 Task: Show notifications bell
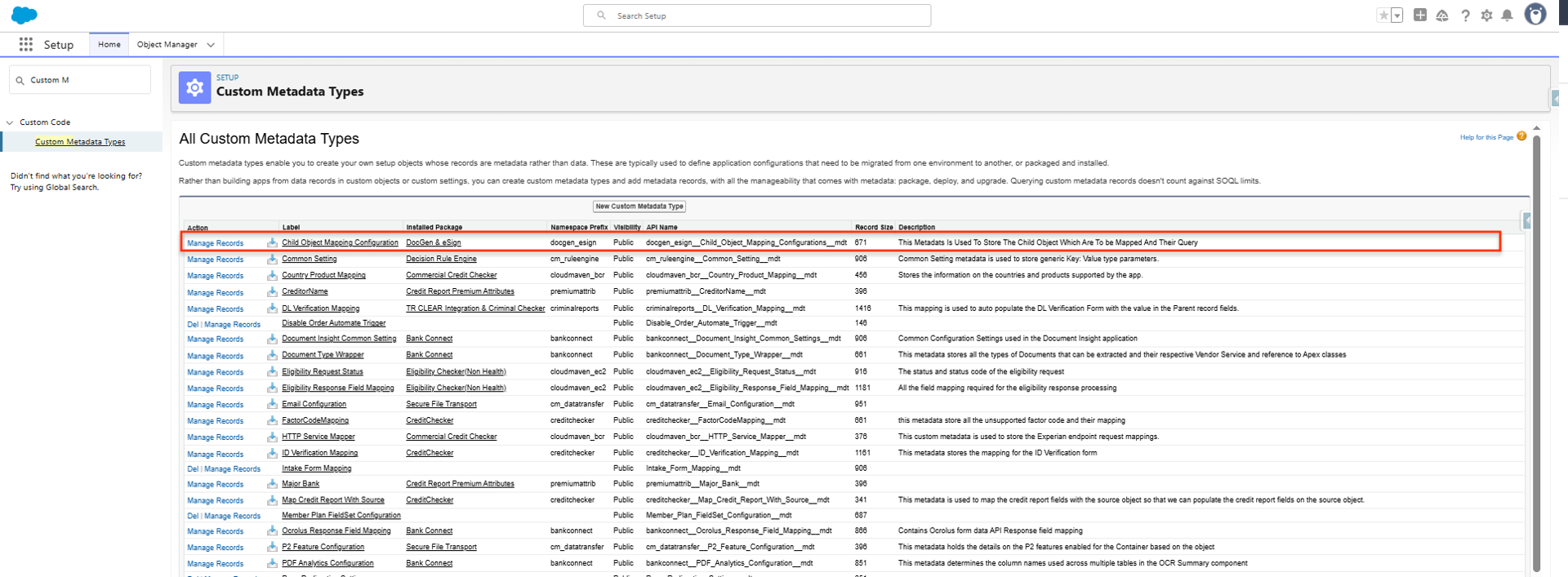[1508, 16]
